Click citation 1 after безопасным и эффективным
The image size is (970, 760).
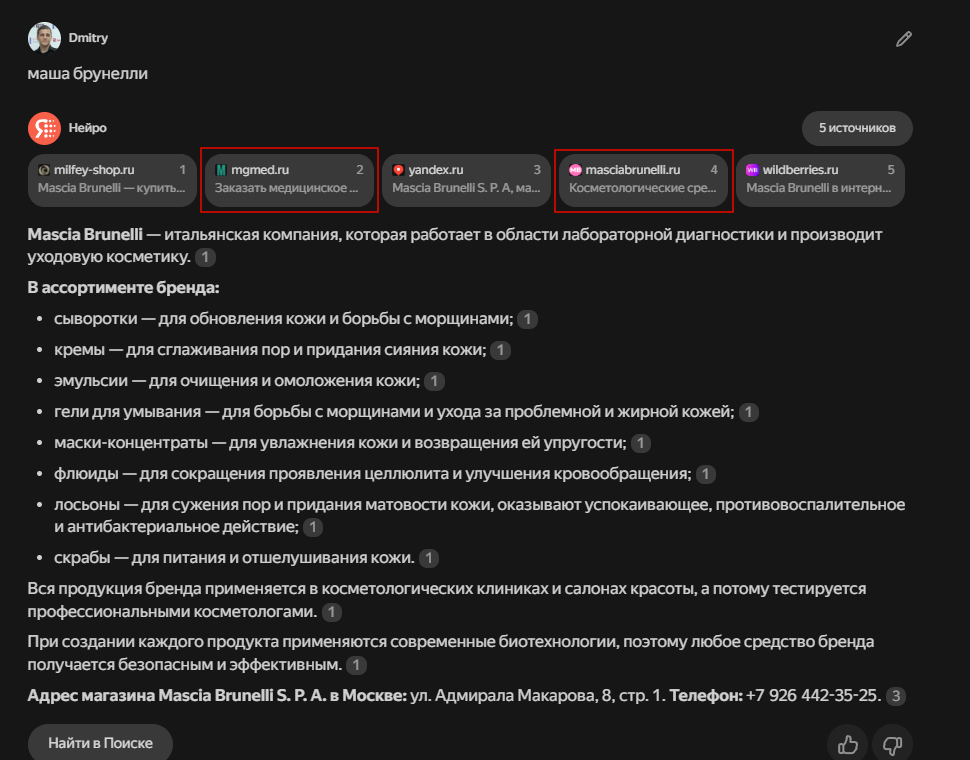356,665
